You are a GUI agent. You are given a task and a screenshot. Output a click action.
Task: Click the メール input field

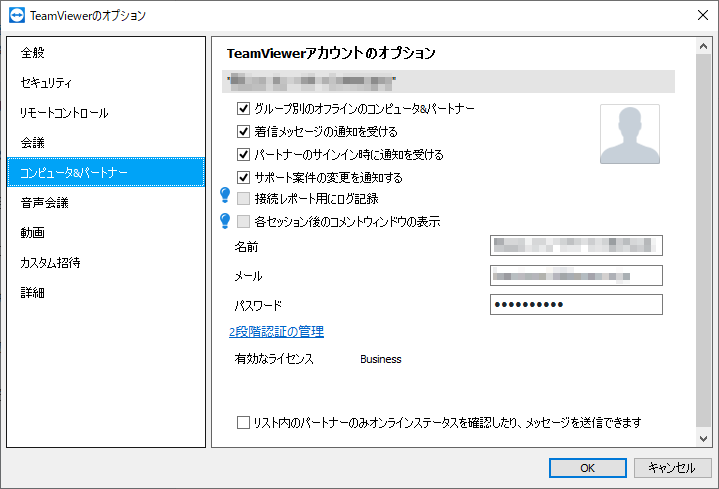pyautogui.click(x=576, y=276)
